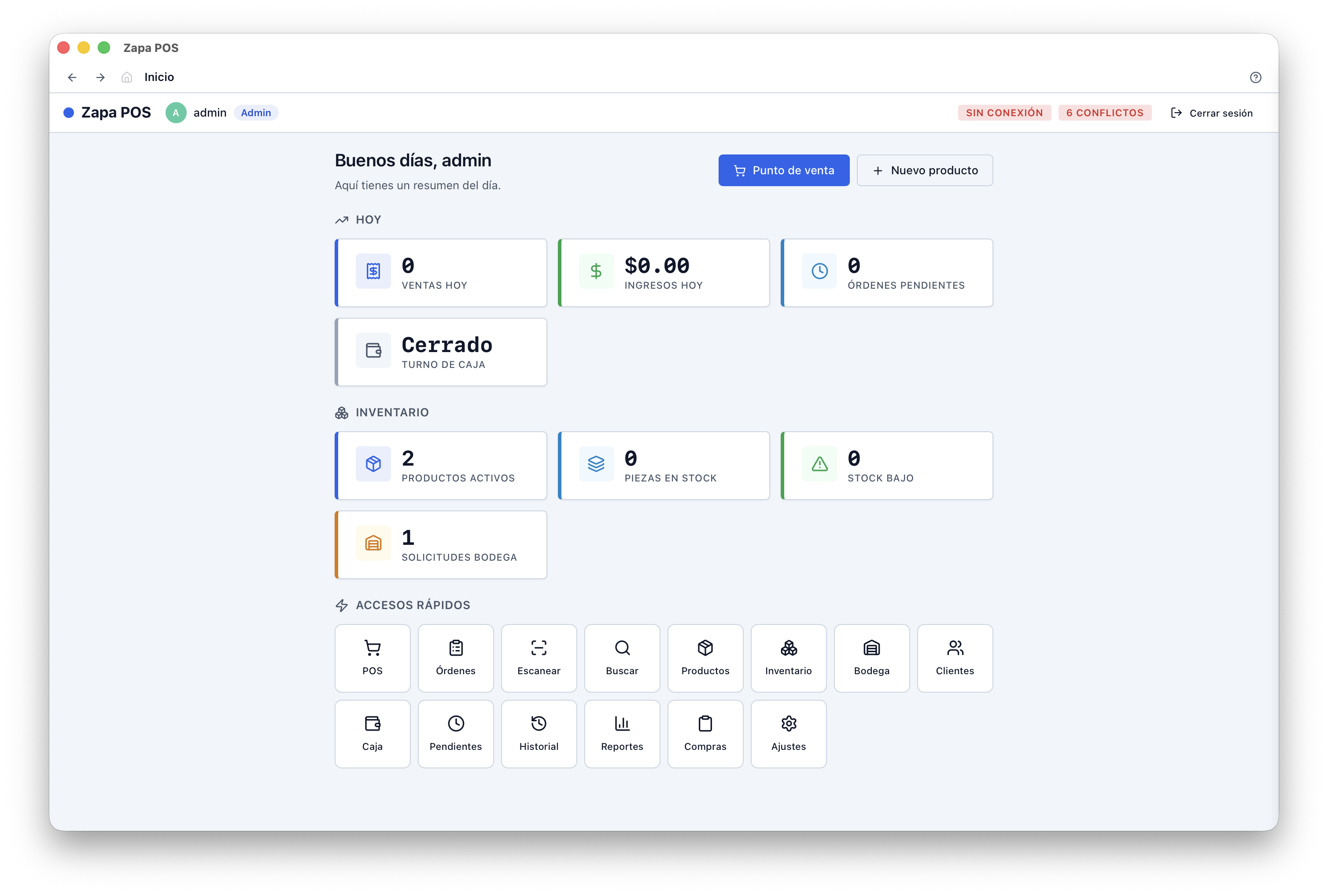
Task: Open Órdenes quick access tile
Action: (455, 658)
